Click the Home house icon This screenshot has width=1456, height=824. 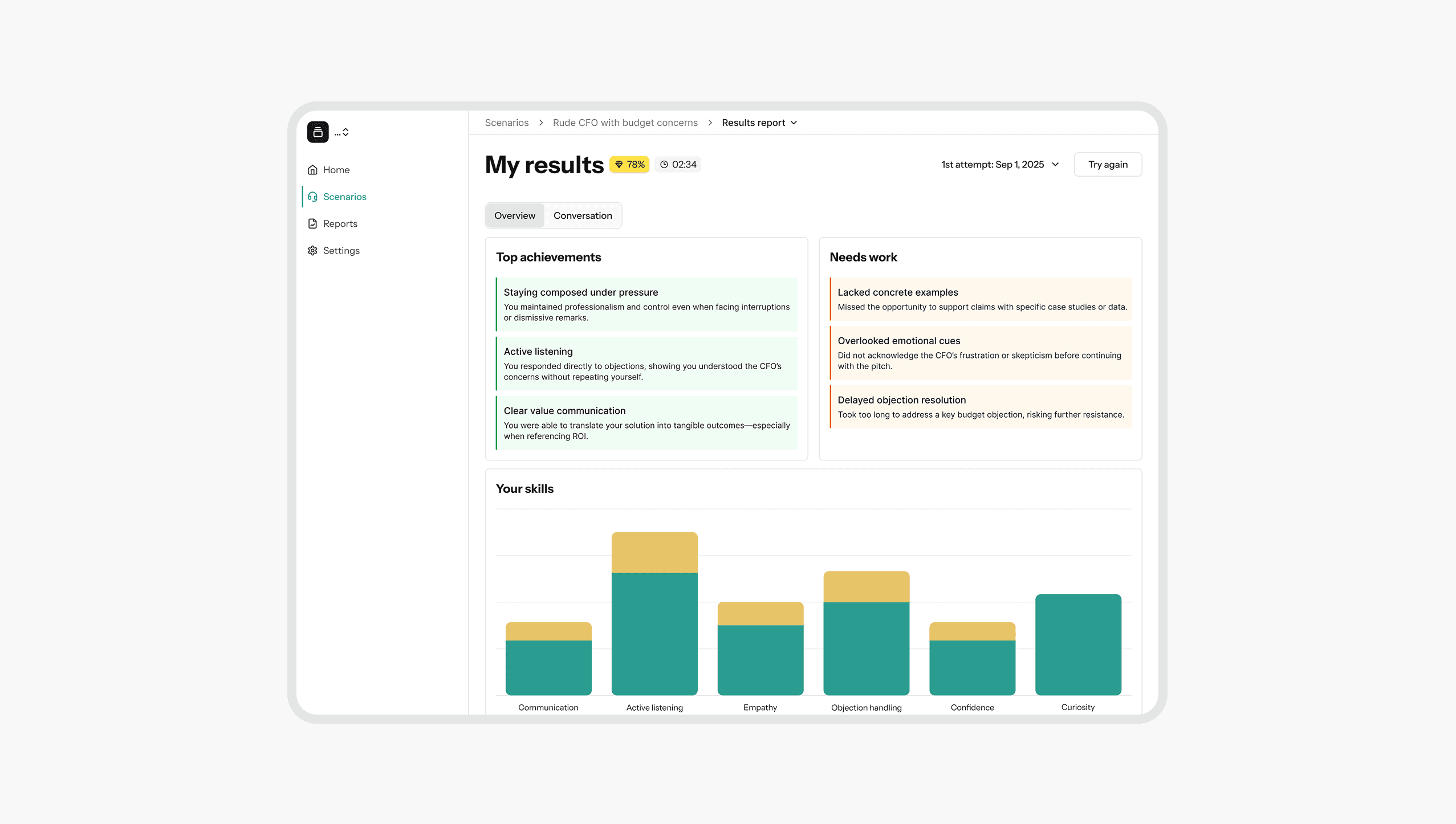pos(312,170)
